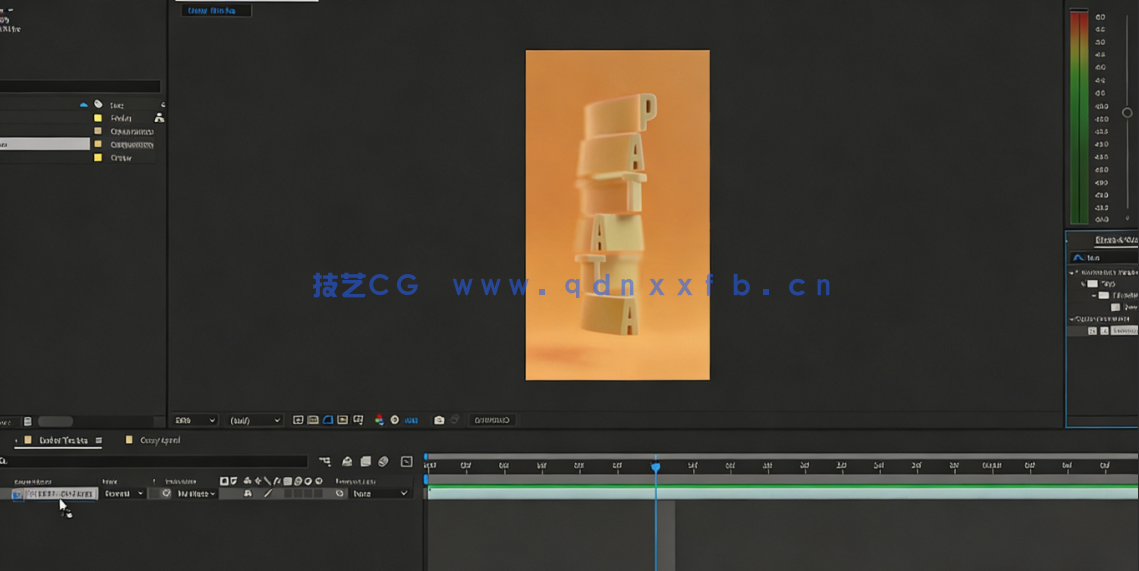1139x571 pixels.
Task: Click the blue exposure value in viewer bar
Action: point(411,420)
